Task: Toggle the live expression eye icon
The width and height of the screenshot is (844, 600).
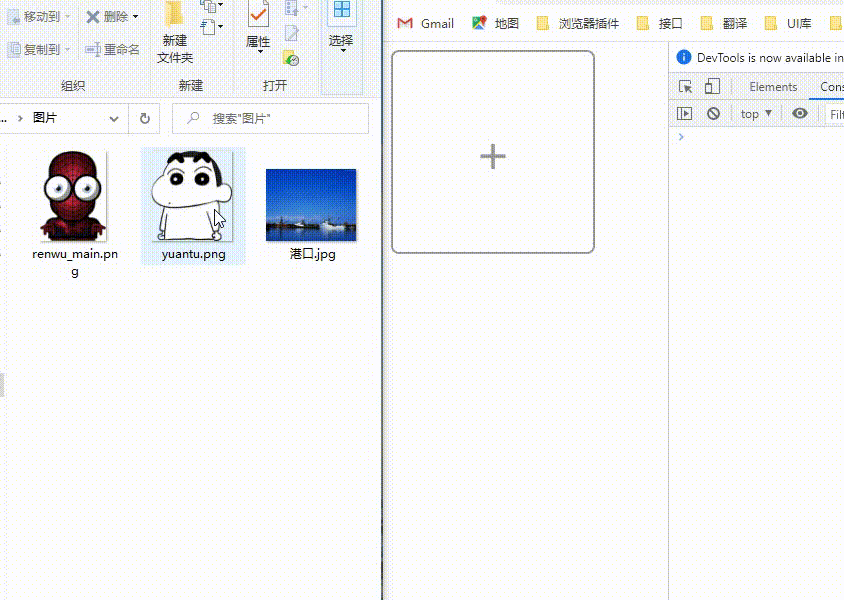Action: click(799, 113)
